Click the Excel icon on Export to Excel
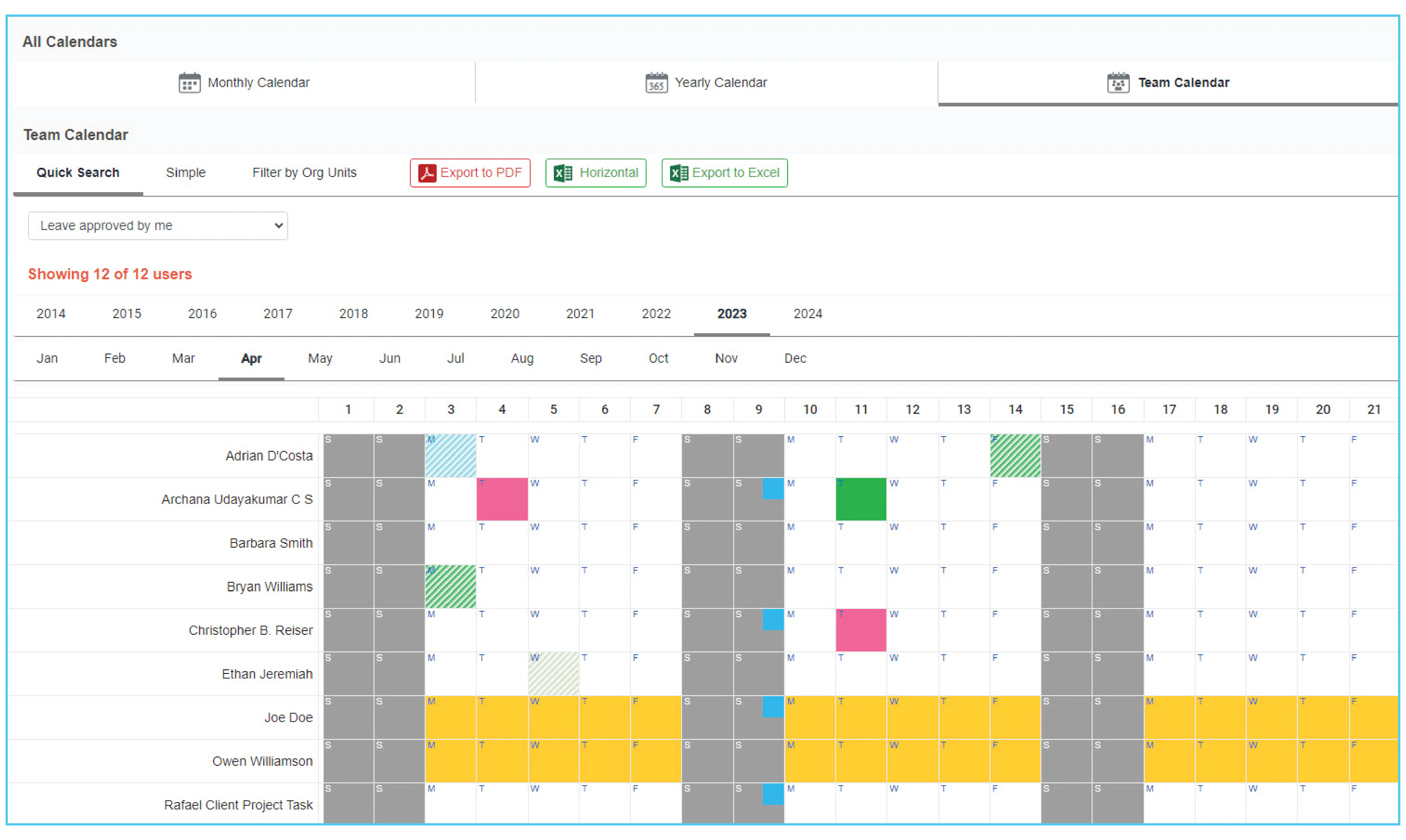The height and width of the screenshot is (840, 1406). pos(678,173)
